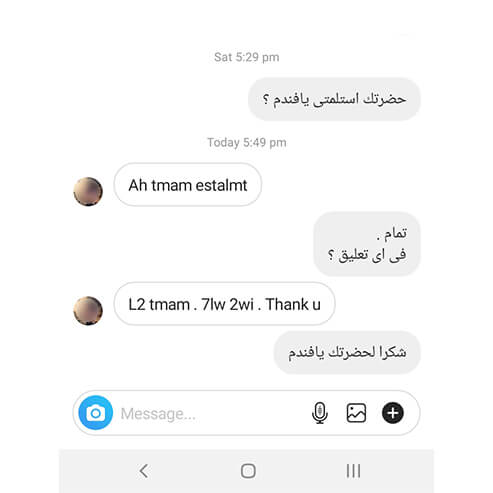The image size is (493, 493).
Task: Tap the microphone voice message icon
Action: [x=320, y=413]
